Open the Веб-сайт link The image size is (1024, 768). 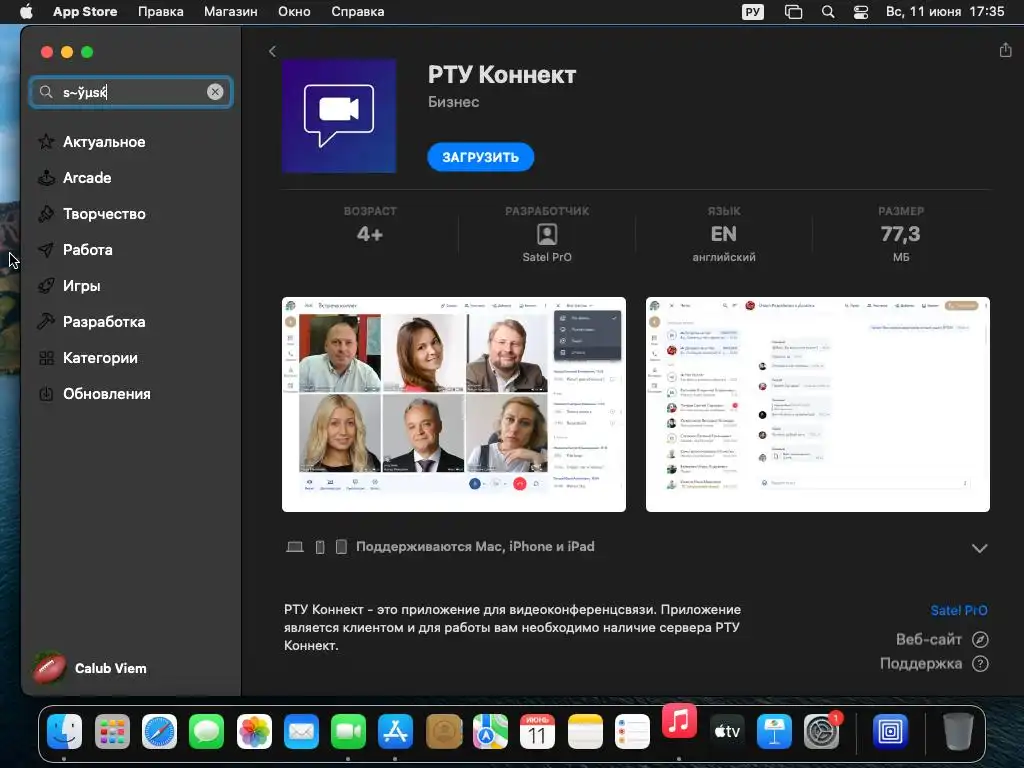(942, 639)
